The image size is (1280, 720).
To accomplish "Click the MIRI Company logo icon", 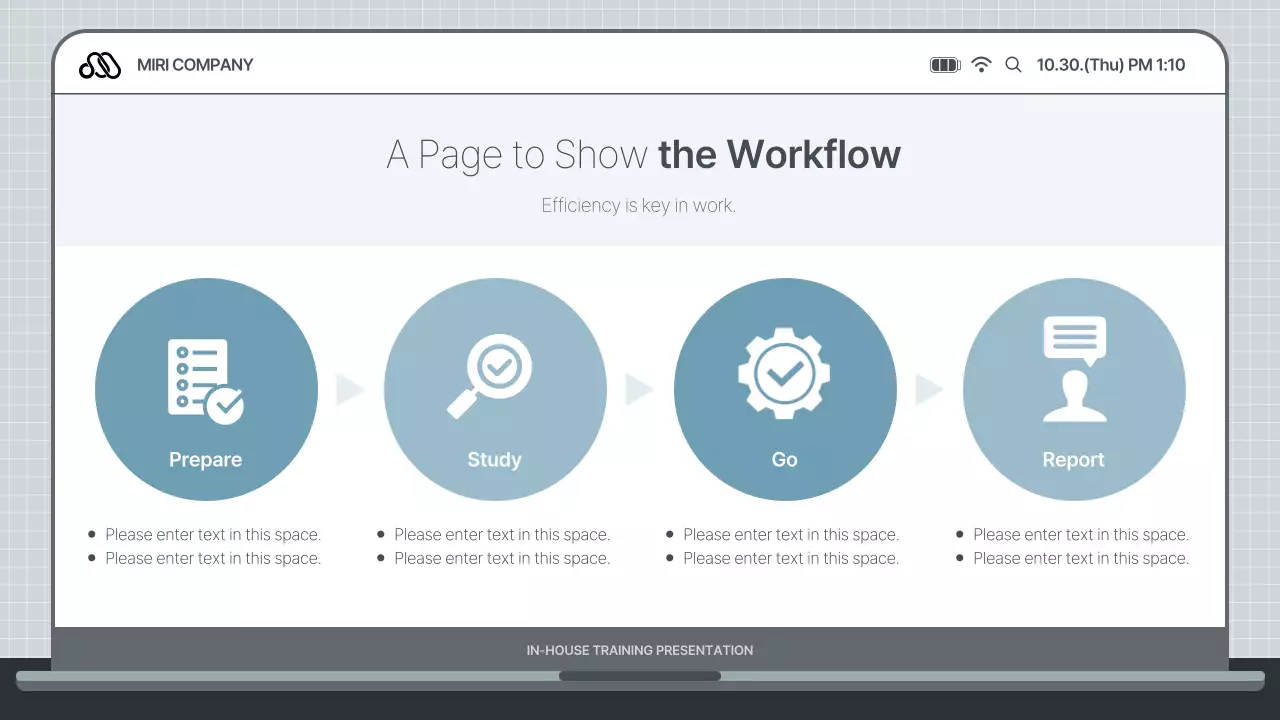I will coord(99,64).
